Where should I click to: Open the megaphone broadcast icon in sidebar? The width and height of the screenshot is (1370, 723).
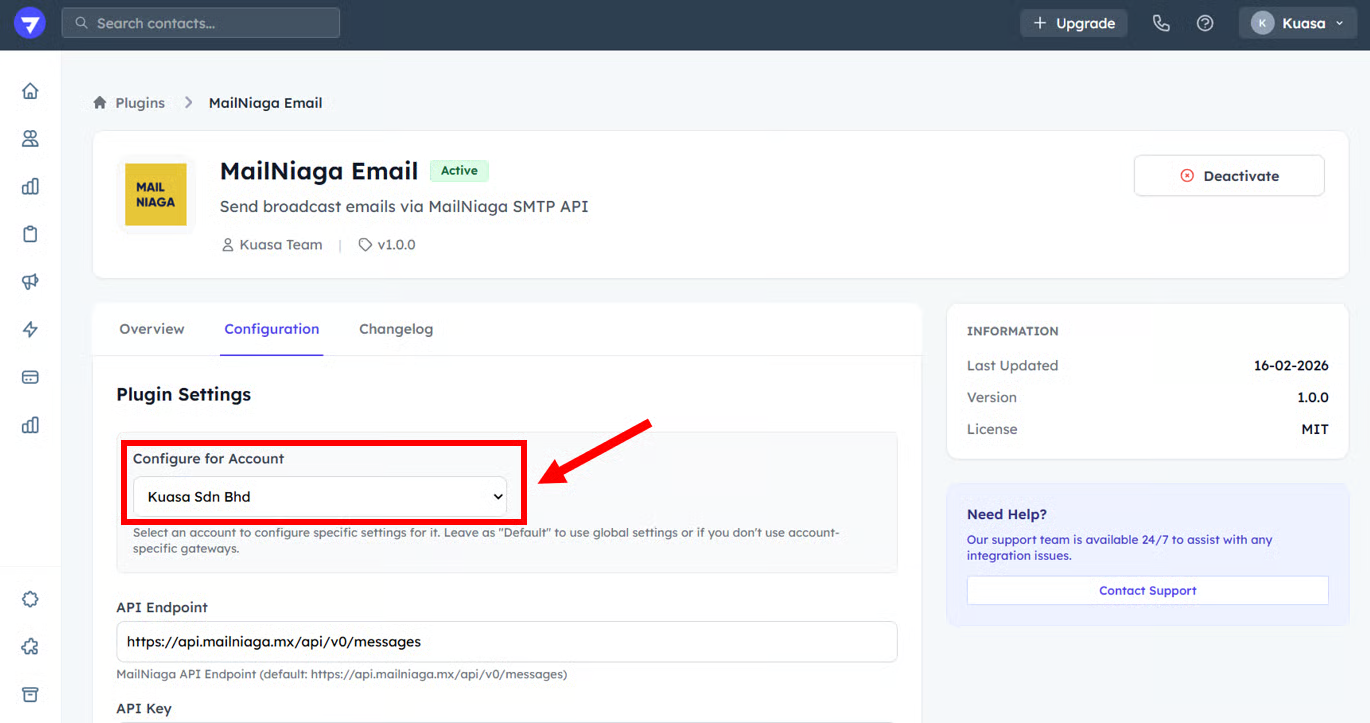30,282
